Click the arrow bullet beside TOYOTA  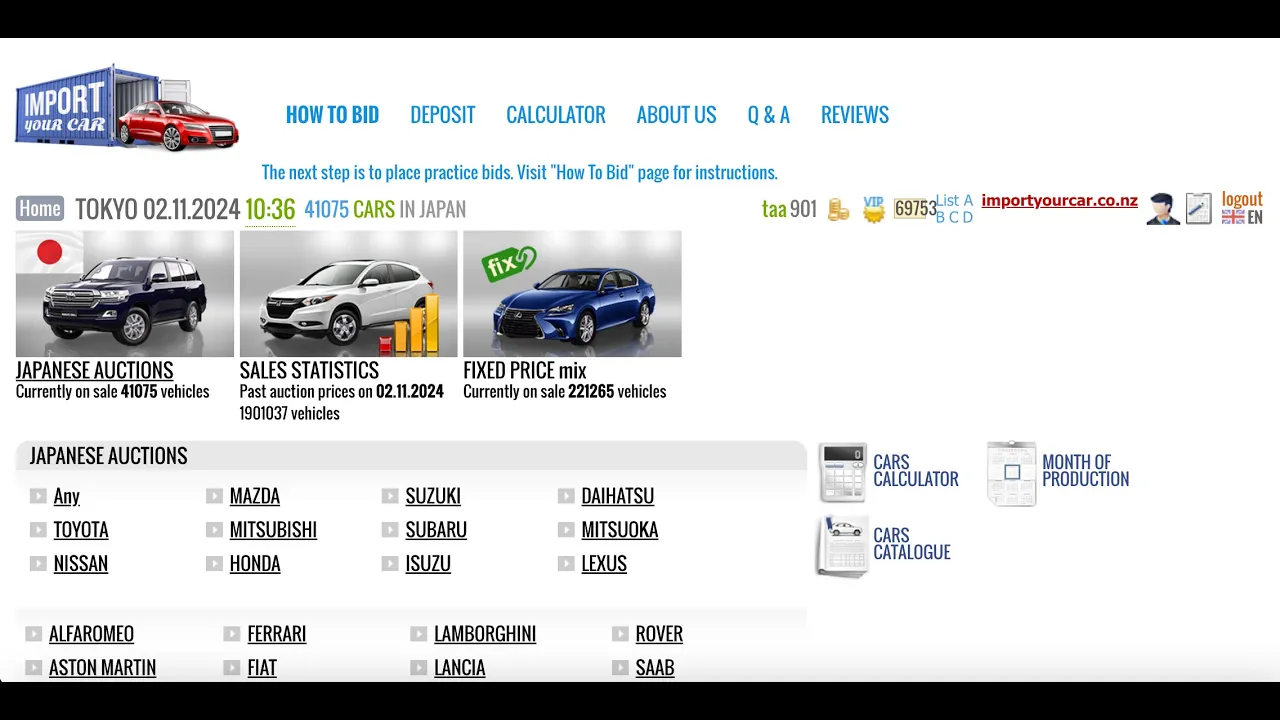(x=38, y=530)
